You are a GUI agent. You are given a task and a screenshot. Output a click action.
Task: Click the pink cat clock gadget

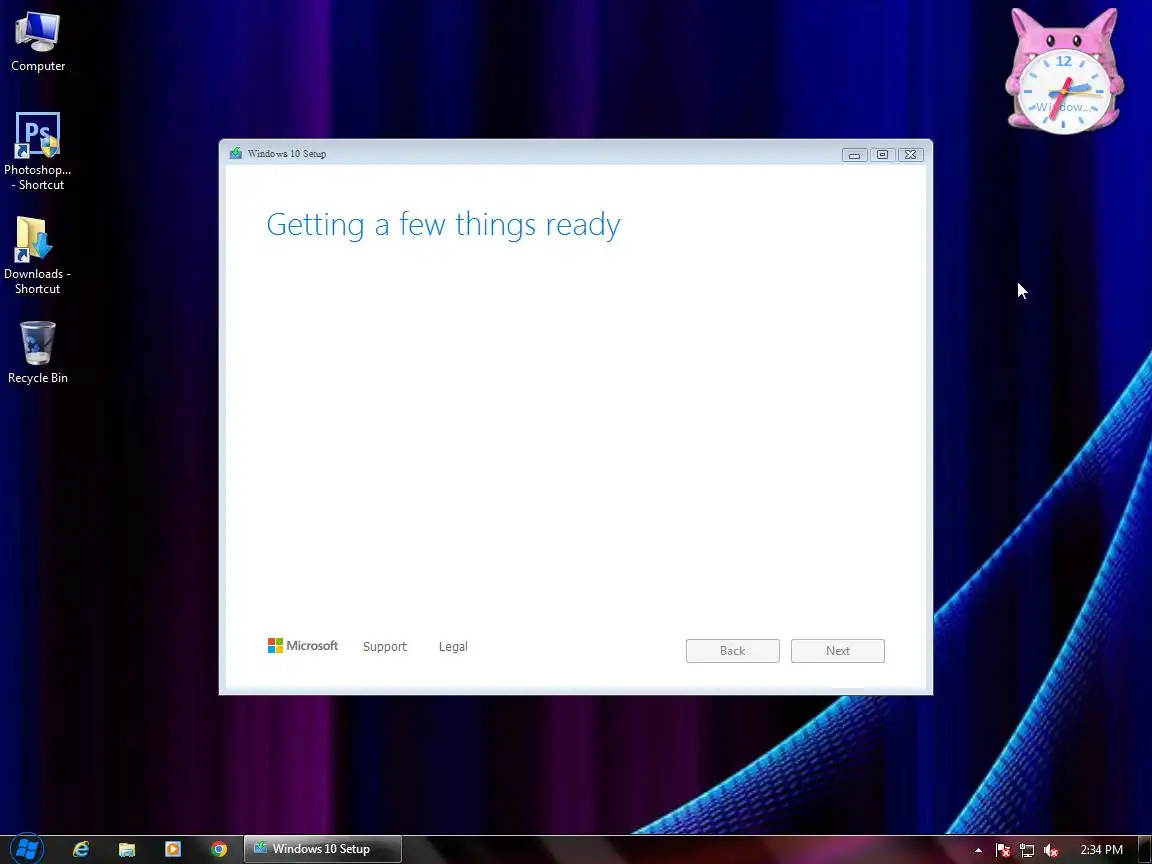[x=1064, y=71]
